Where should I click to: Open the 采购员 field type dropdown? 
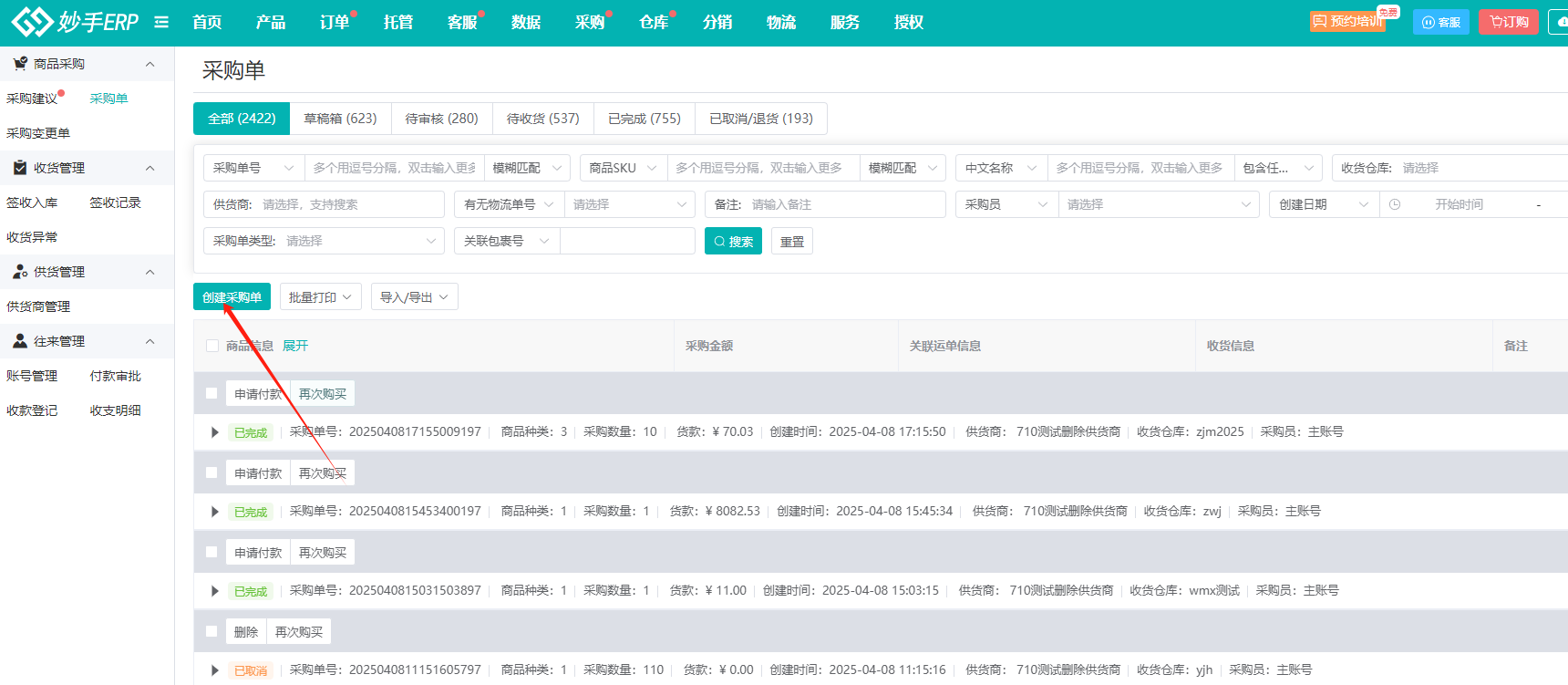tap(1006, 204)
